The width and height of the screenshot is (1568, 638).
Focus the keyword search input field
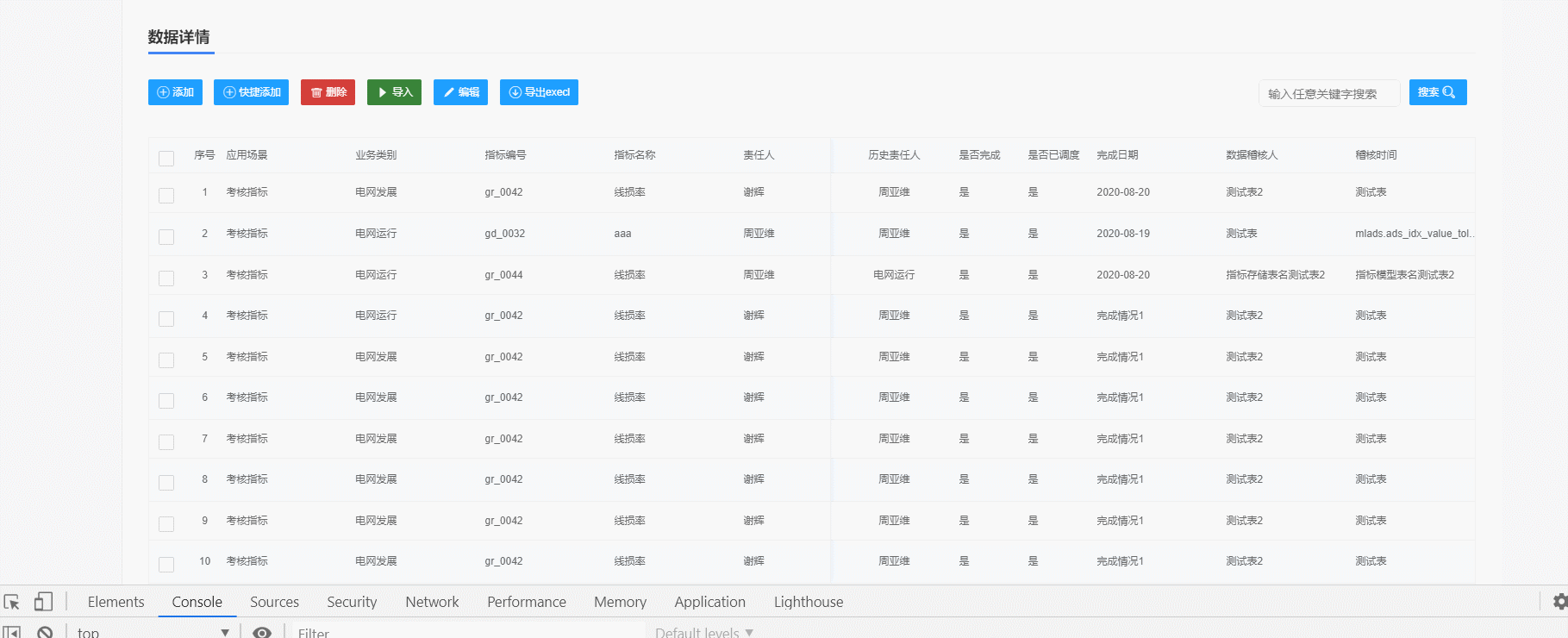point(1328,93)
